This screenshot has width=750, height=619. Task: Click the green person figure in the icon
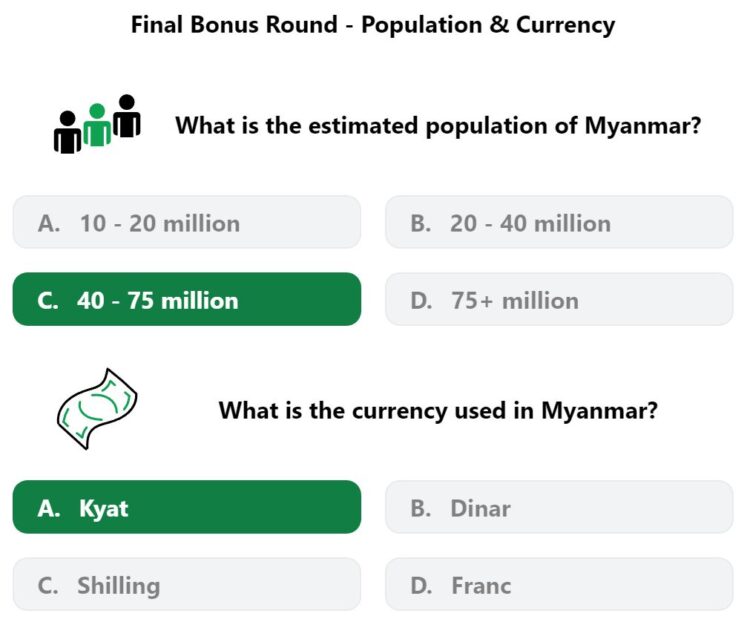[x=97, y=124]
